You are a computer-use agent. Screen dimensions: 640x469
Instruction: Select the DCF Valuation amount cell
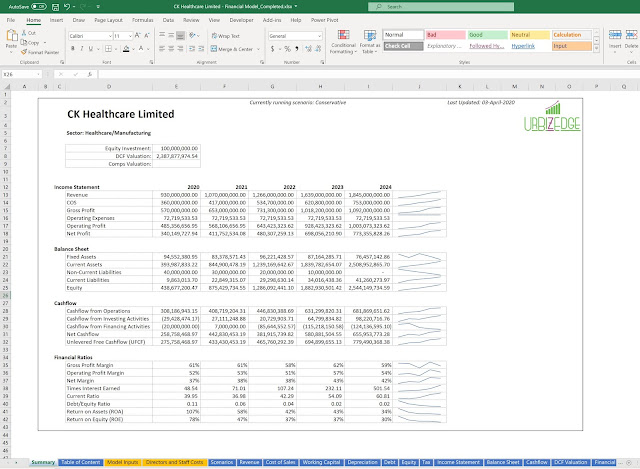[x=177, y=156]
